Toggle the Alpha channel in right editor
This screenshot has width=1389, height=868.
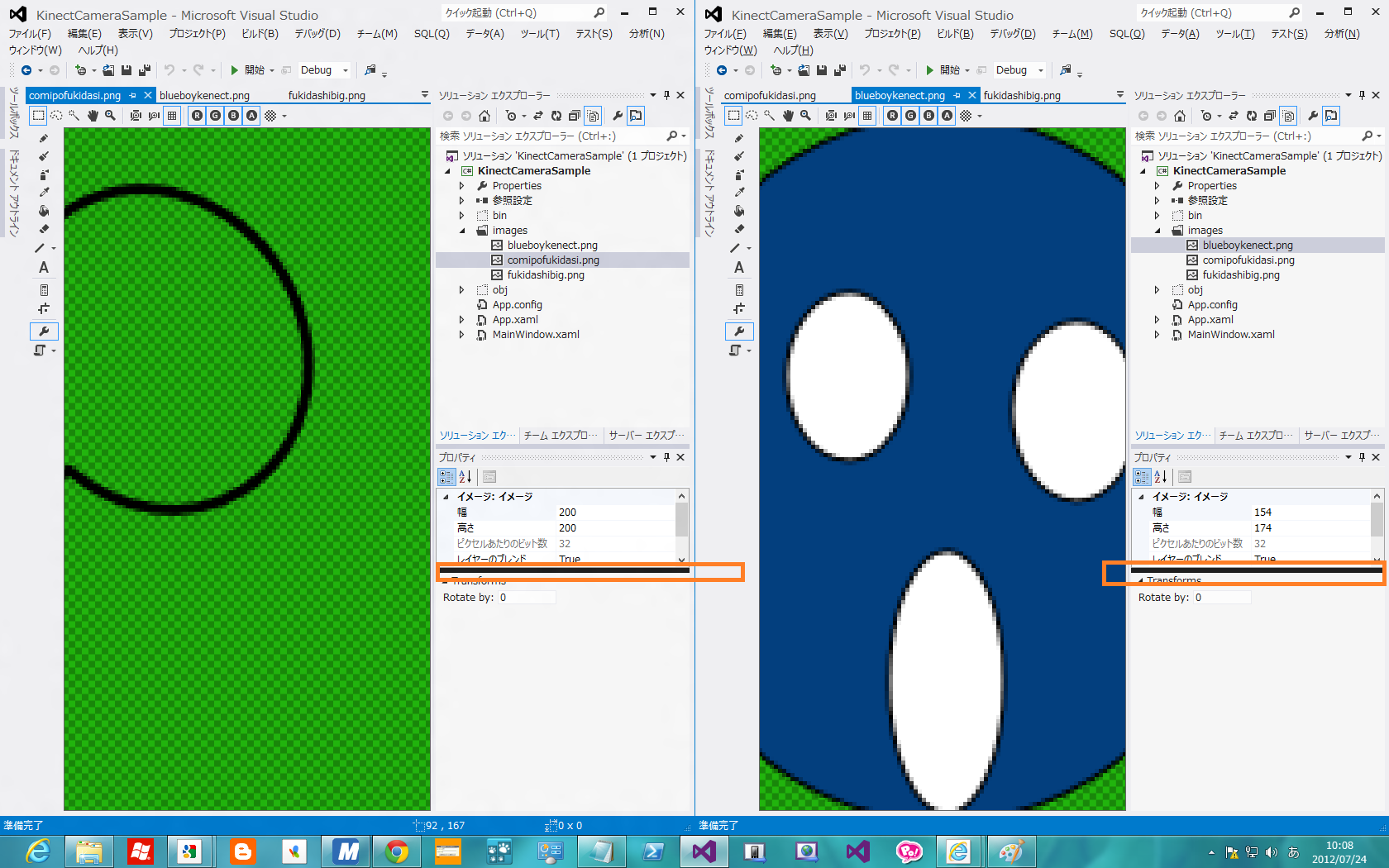[x=947, y=116]
